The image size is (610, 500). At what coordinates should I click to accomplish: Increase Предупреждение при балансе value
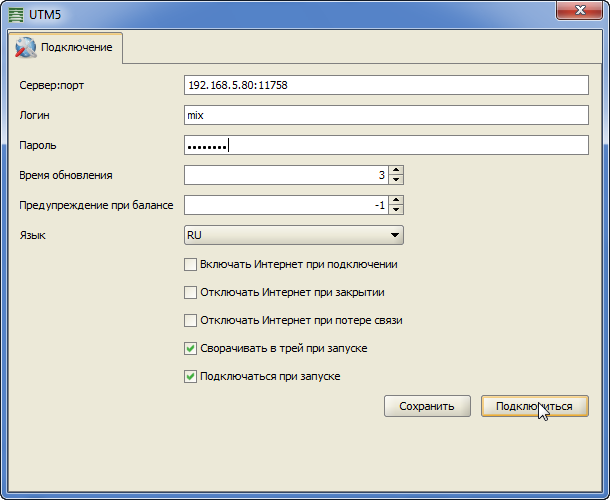pyautogui.click(x=396, y=201)
